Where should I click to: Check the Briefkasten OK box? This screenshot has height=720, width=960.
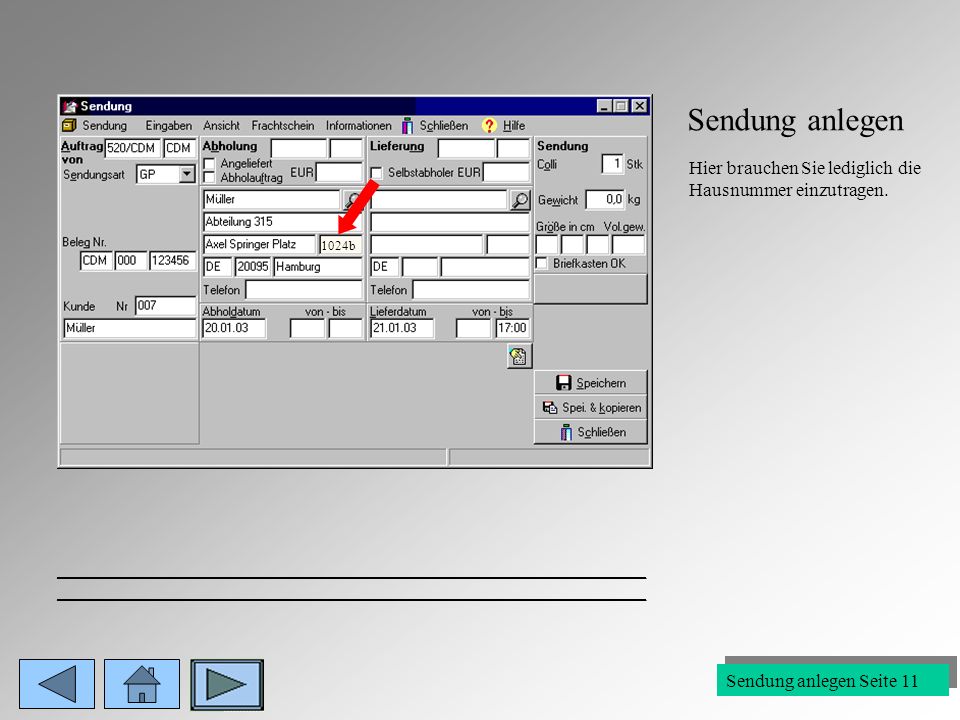(x=542, y=263)
